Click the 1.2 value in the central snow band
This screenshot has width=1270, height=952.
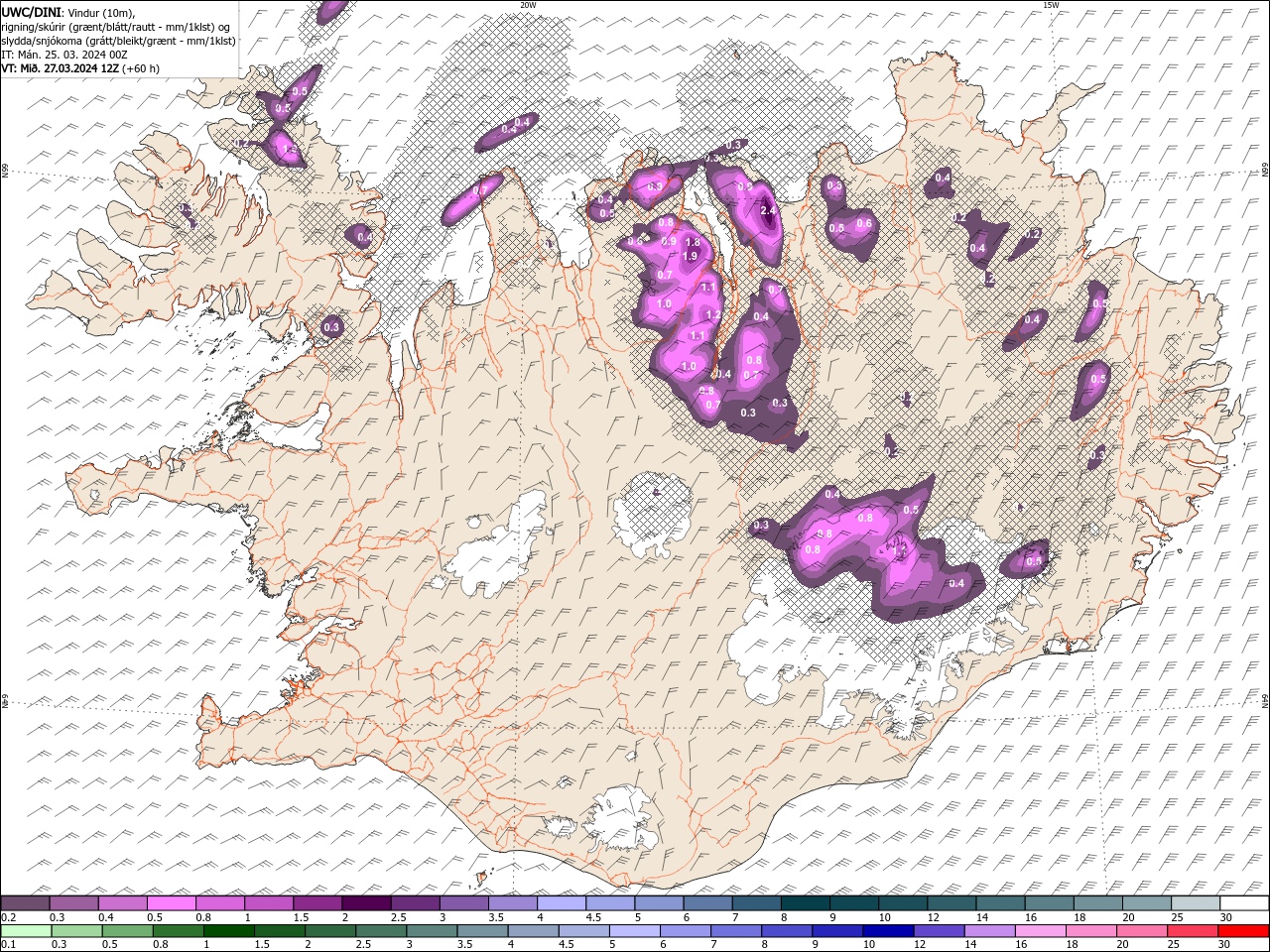(712, 315)
